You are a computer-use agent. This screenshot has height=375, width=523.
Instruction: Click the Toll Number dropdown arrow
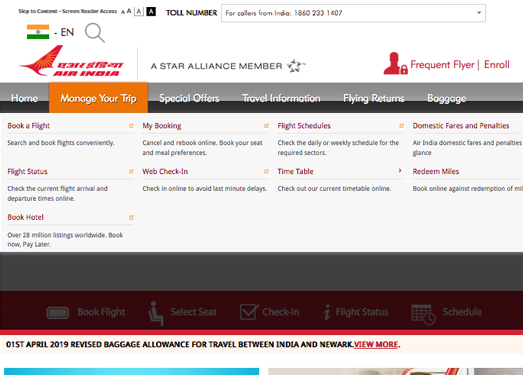(x=479, y=13)
